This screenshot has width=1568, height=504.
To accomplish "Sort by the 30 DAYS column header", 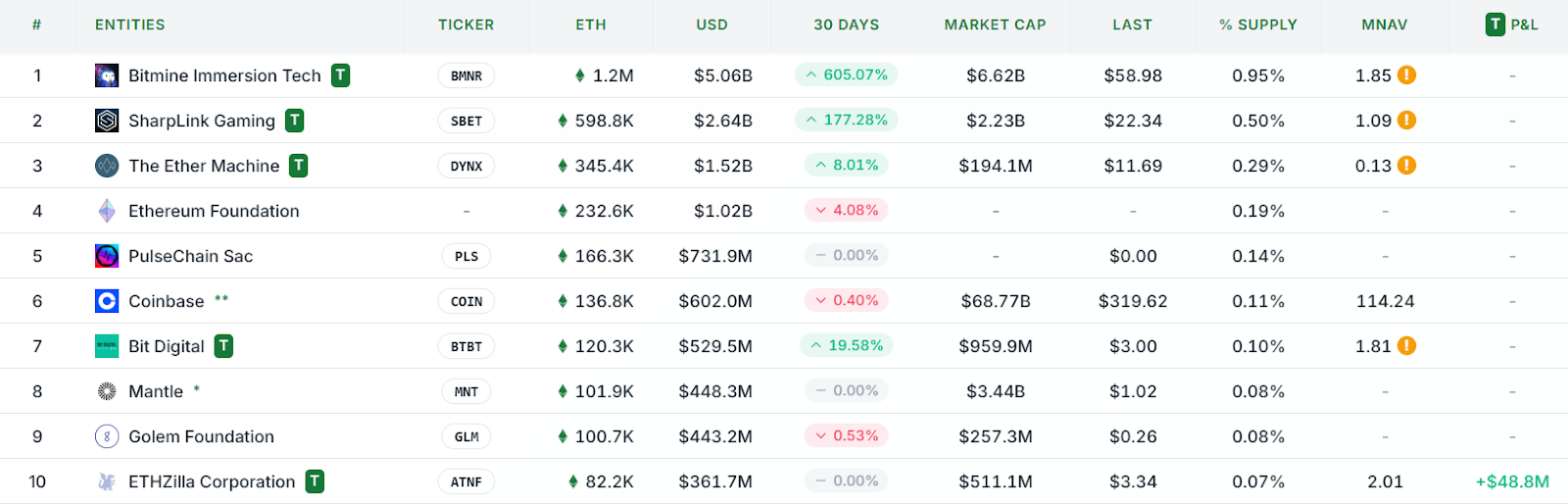I will pos(846,25).
